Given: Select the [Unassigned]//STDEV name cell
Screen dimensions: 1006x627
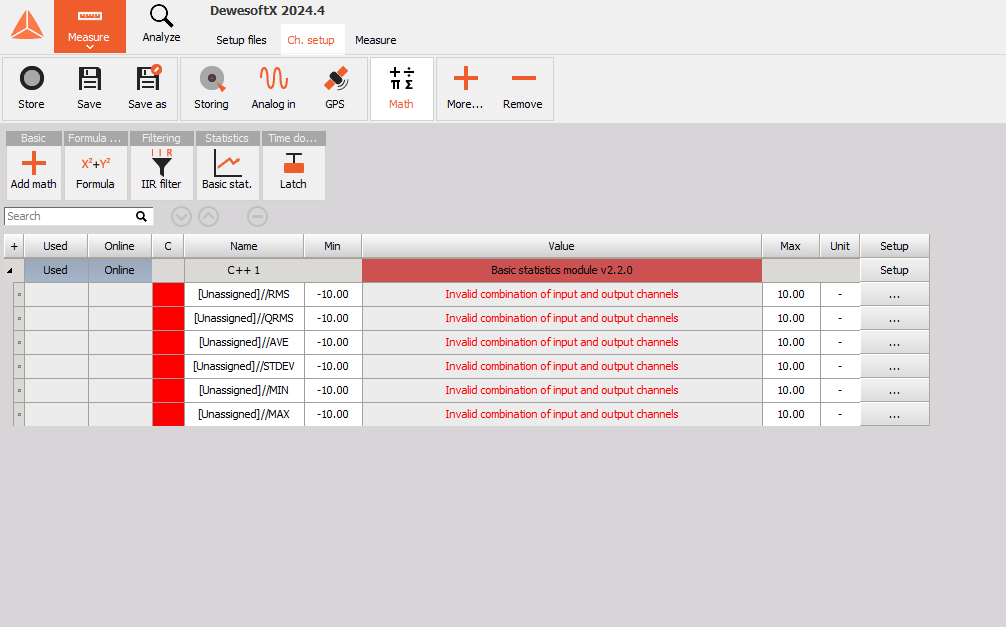Looking at the screenshot, I should 244,366.
